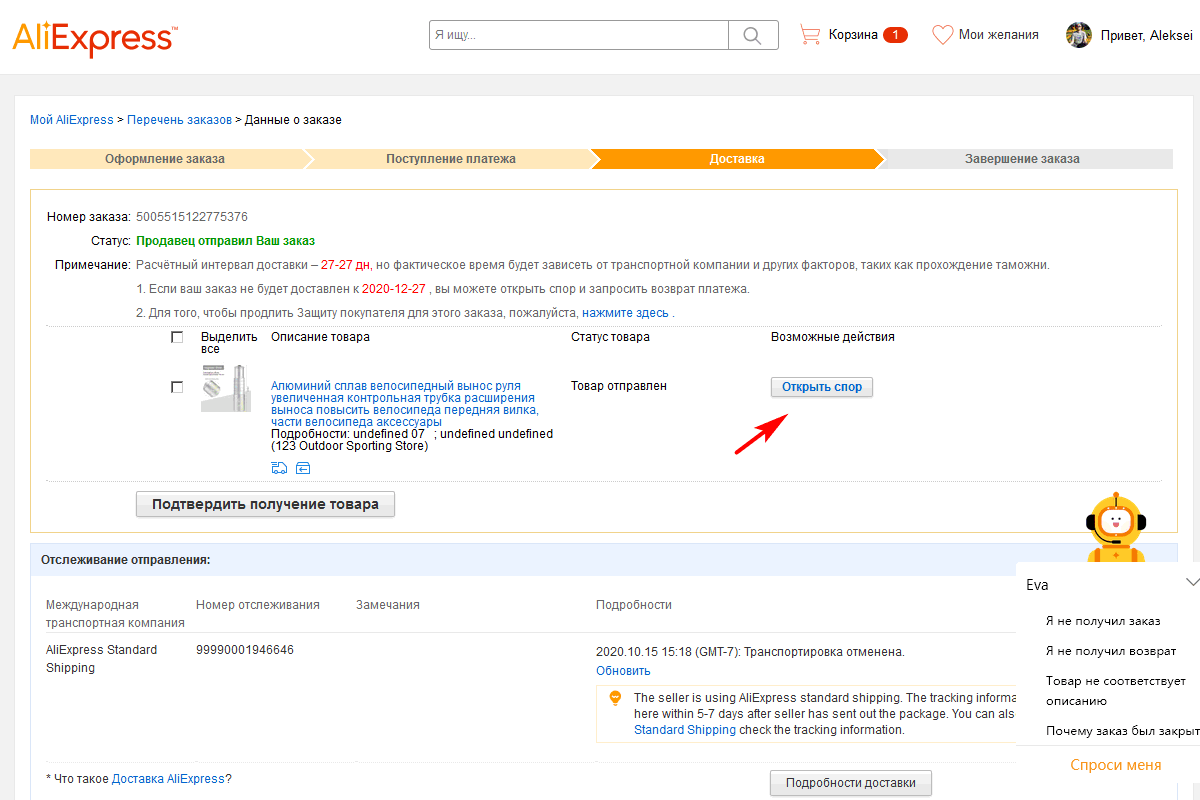Image resolution: width=1200 pixels, height=800 pixels.
Task: Click the AliExpress logo
Action: tap(95, 39)
